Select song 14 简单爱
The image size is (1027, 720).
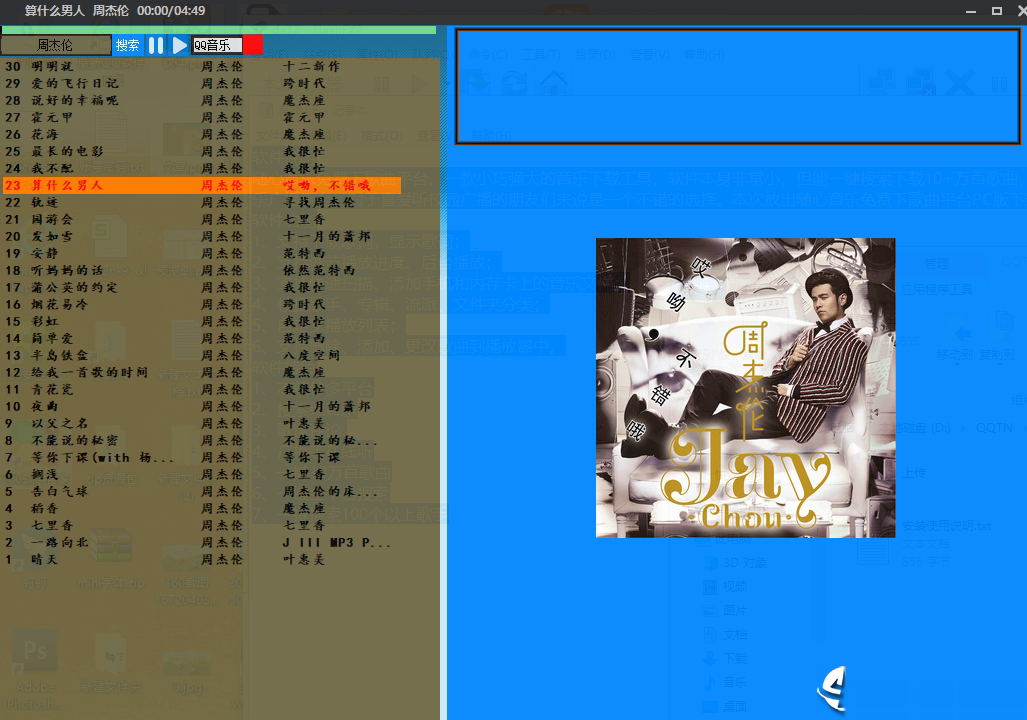202,339
